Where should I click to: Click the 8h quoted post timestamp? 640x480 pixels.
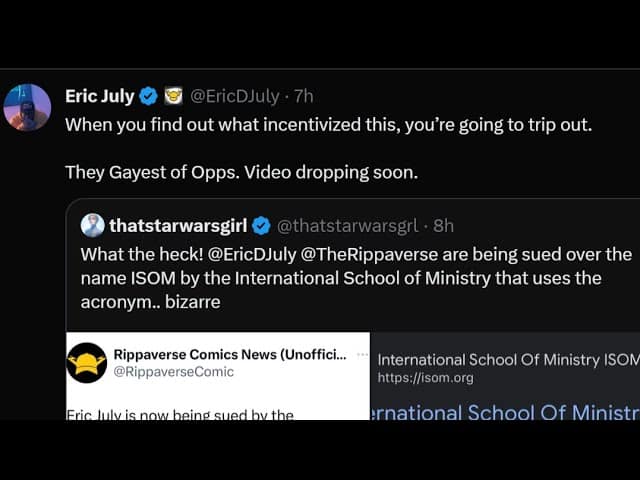click(x=443, y=226)
